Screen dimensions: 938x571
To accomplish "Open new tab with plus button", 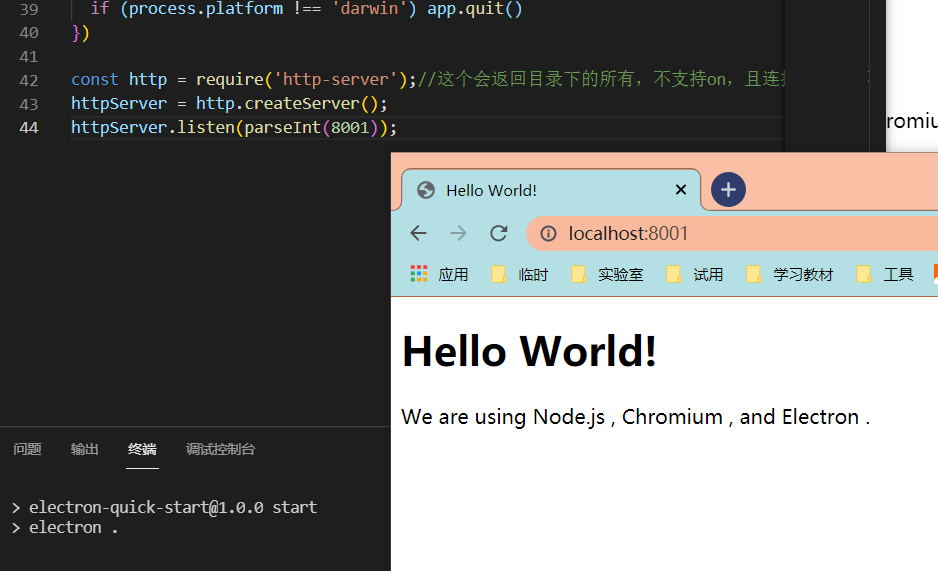I will (728, 190).
